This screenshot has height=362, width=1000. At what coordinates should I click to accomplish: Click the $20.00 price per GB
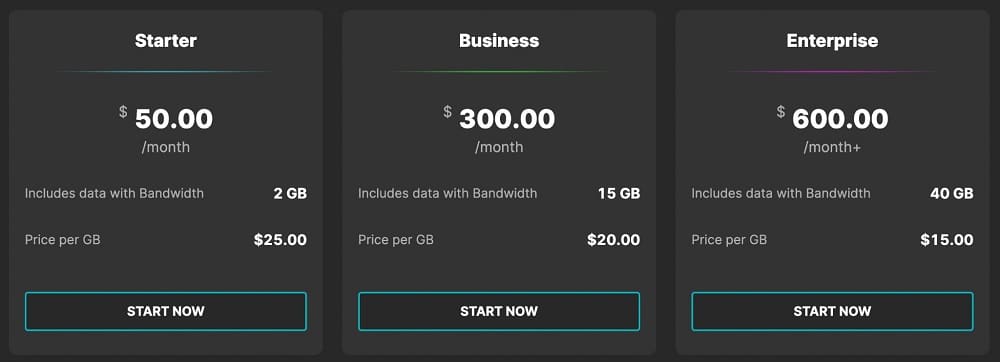tap(614, 240)
